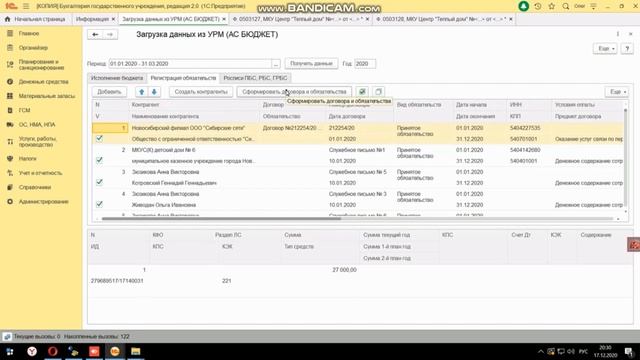Open Администрирование sidebar section
Image resolution: width=640 pixels, height=360 pixels.
point(43,202)
